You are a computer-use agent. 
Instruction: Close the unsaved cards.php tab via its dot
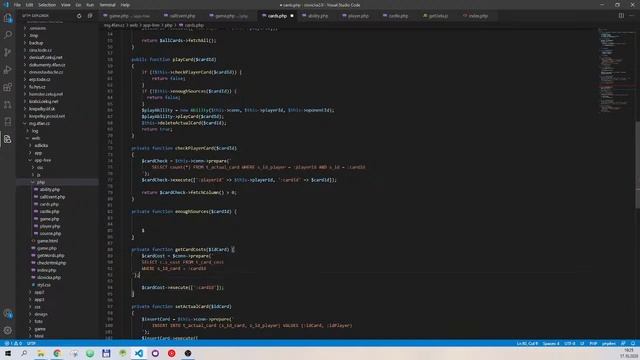click(x=292, y=16)
